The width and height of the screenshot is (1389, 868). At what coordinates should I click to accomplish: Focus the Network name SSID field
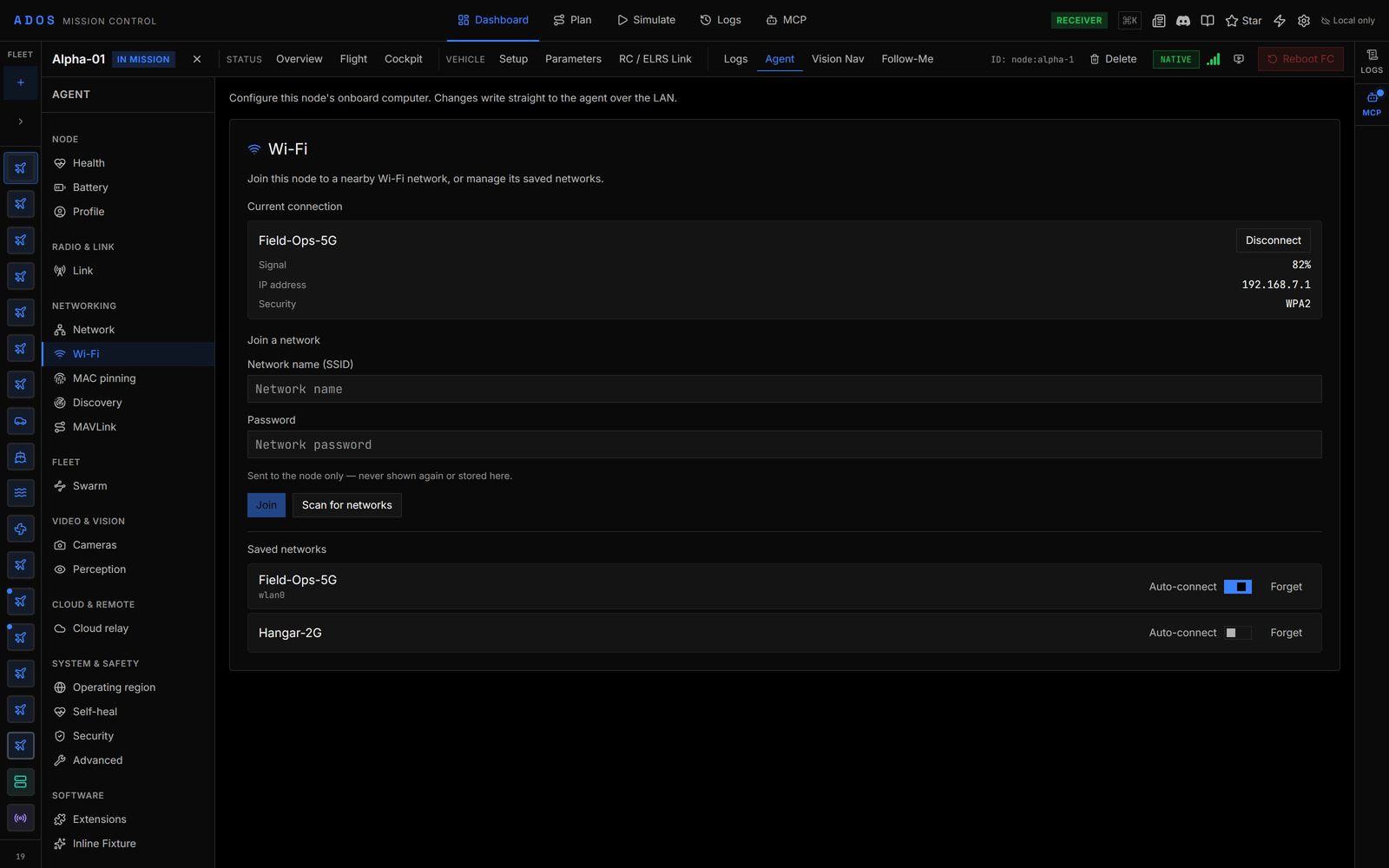784,389
